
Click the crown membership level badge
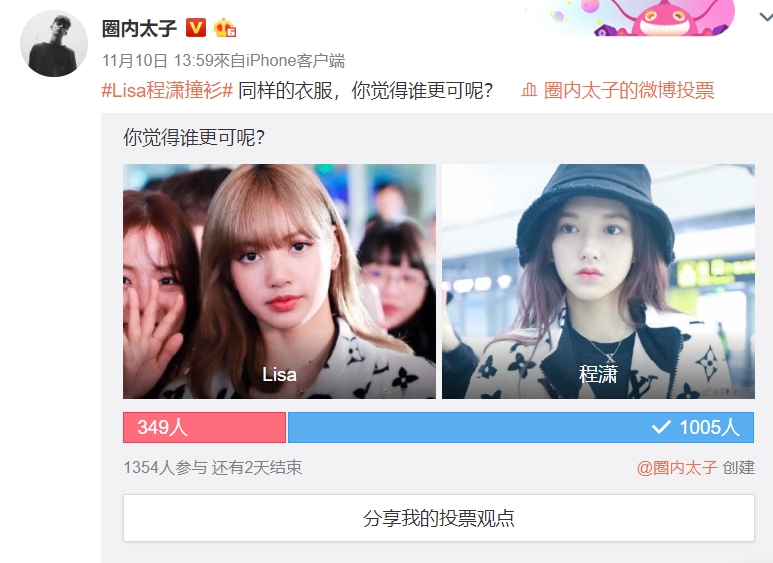click(225, 28)
